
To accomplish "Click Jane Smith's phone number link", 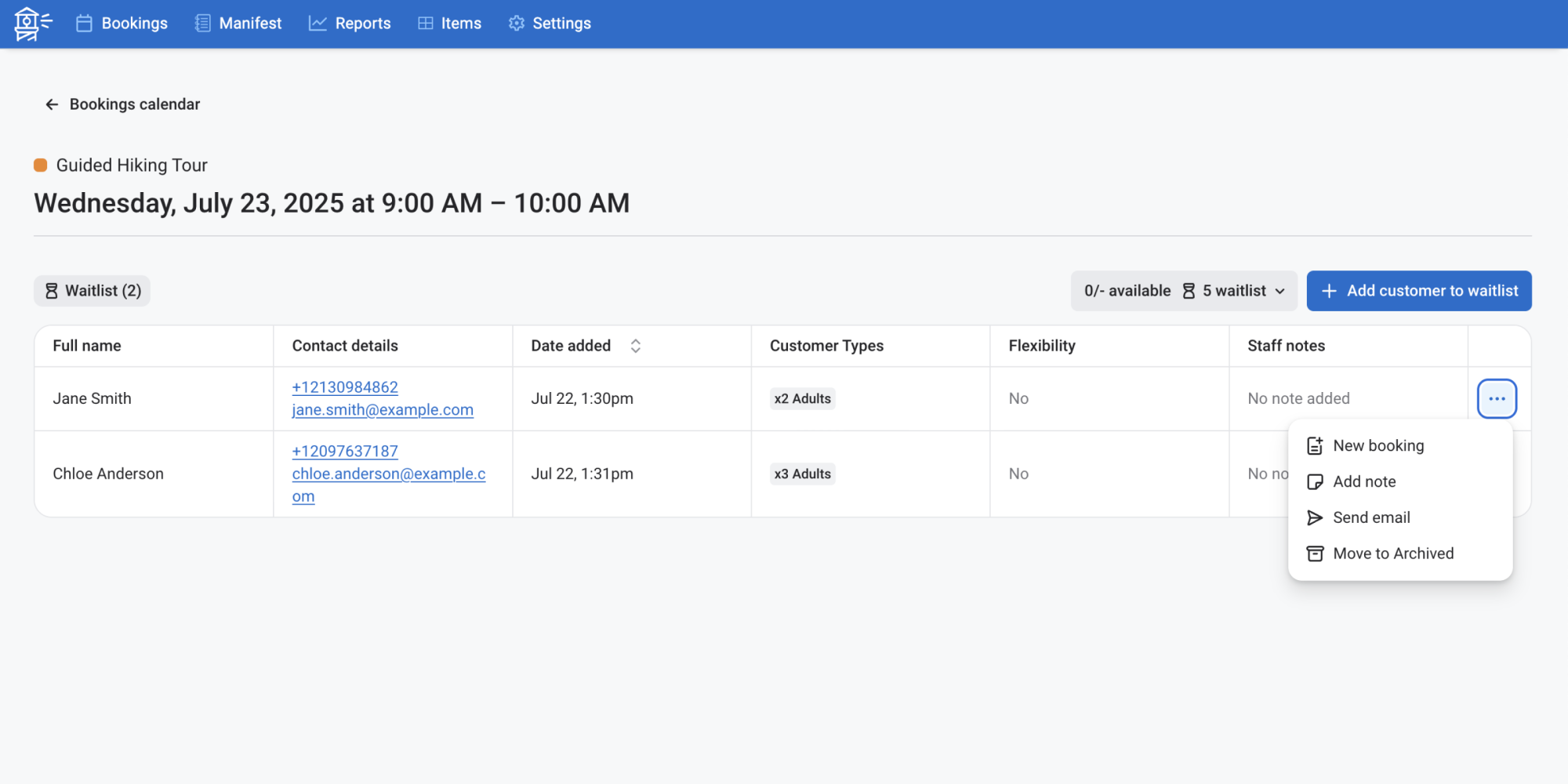I will [345, 387].
